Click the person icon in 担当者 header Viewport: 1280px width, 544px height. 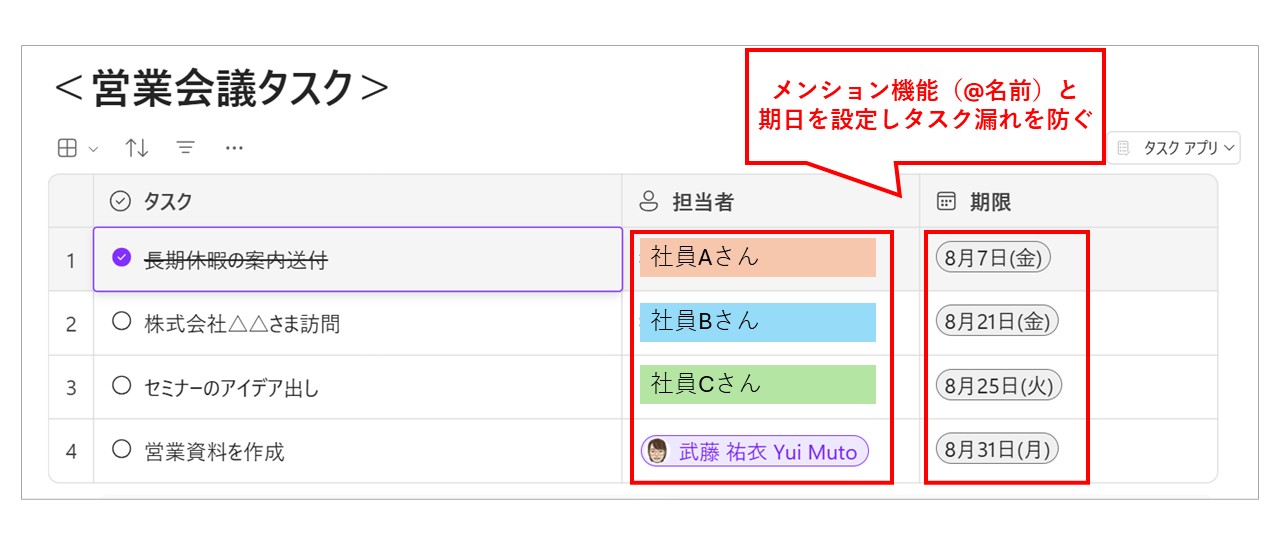(x=649, y=202)
